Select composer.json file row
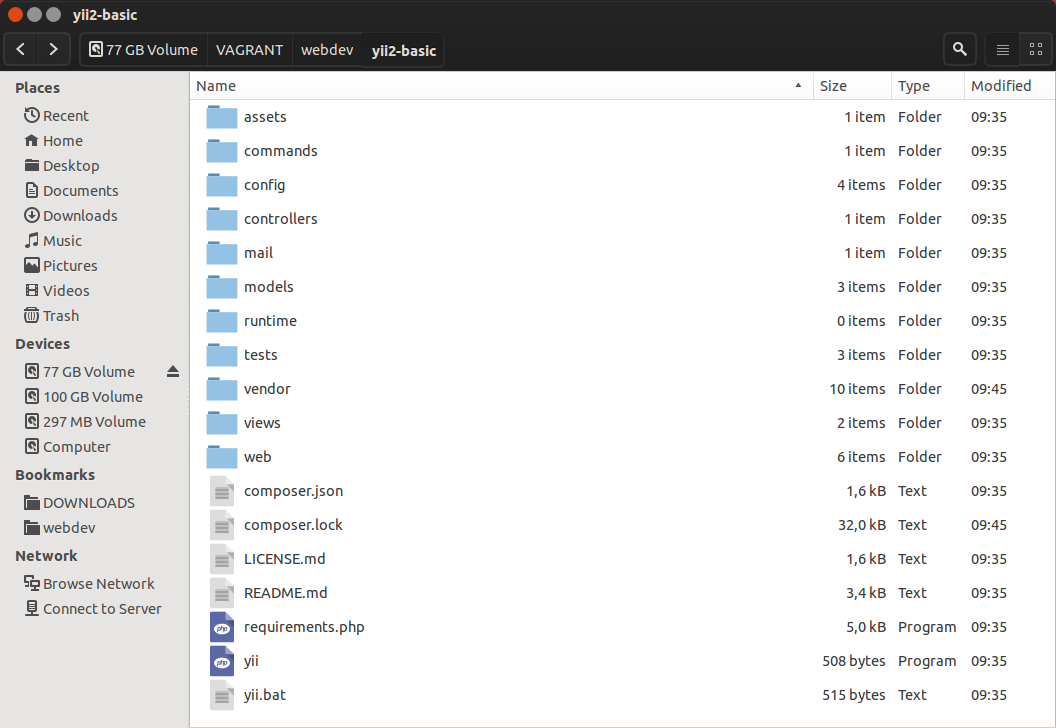Screen dimensions: 1056x728 click(x=293, y=491)
